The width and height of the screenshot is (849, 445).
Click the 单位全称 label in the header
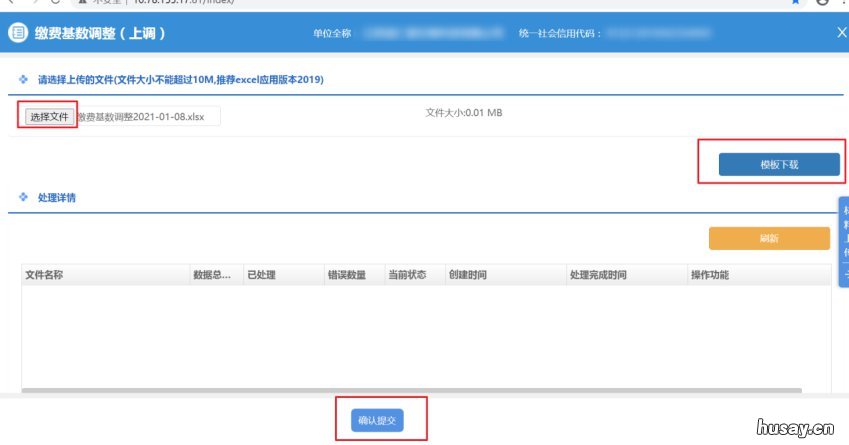(332, 34)
